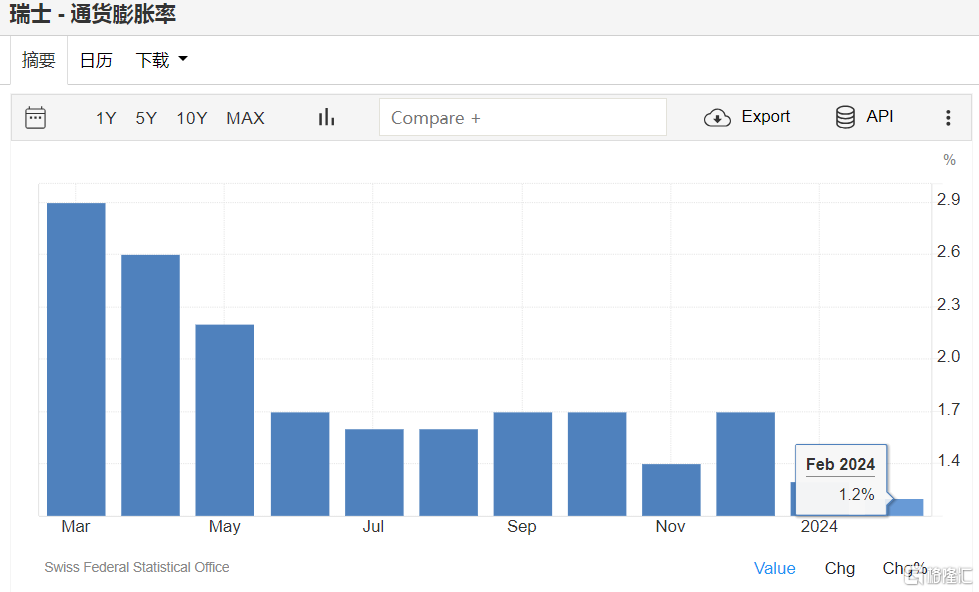Expand the 下载 dropdown menu

coord(161,60)
